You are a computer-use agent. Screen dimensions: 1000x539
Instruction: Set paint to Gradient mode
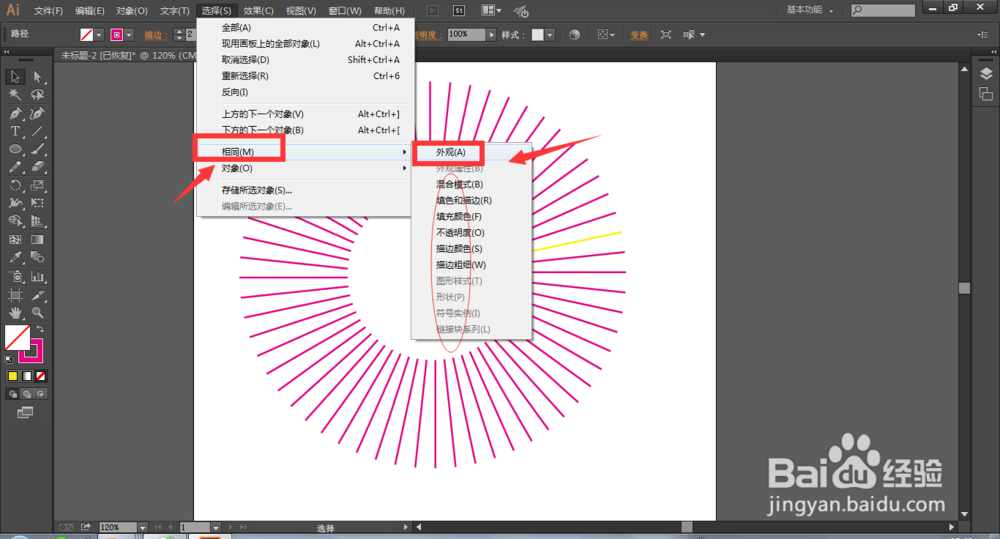[x=26, y=376]
